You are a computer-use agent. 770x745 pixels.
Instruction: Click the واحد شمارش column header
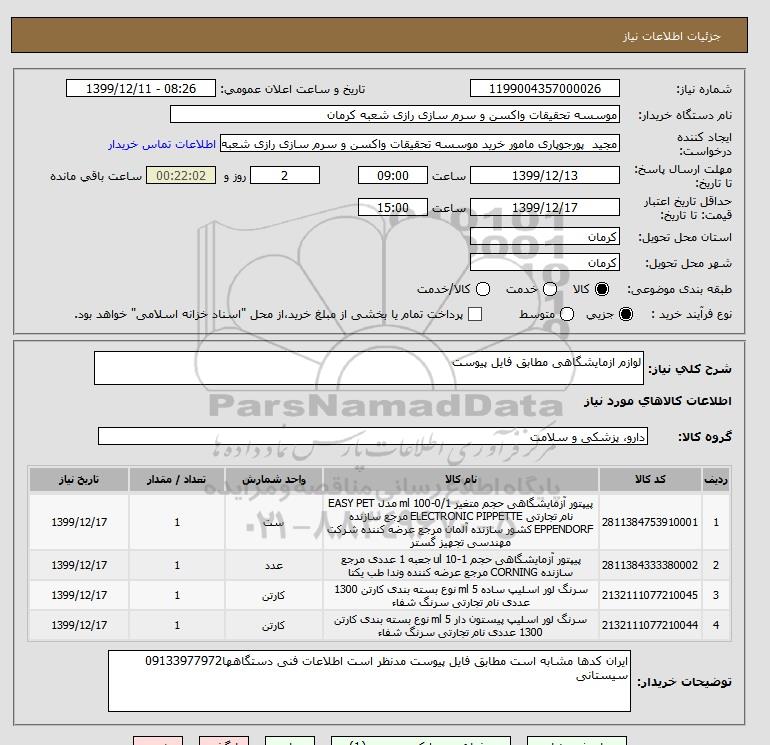[x=274, y=479]
